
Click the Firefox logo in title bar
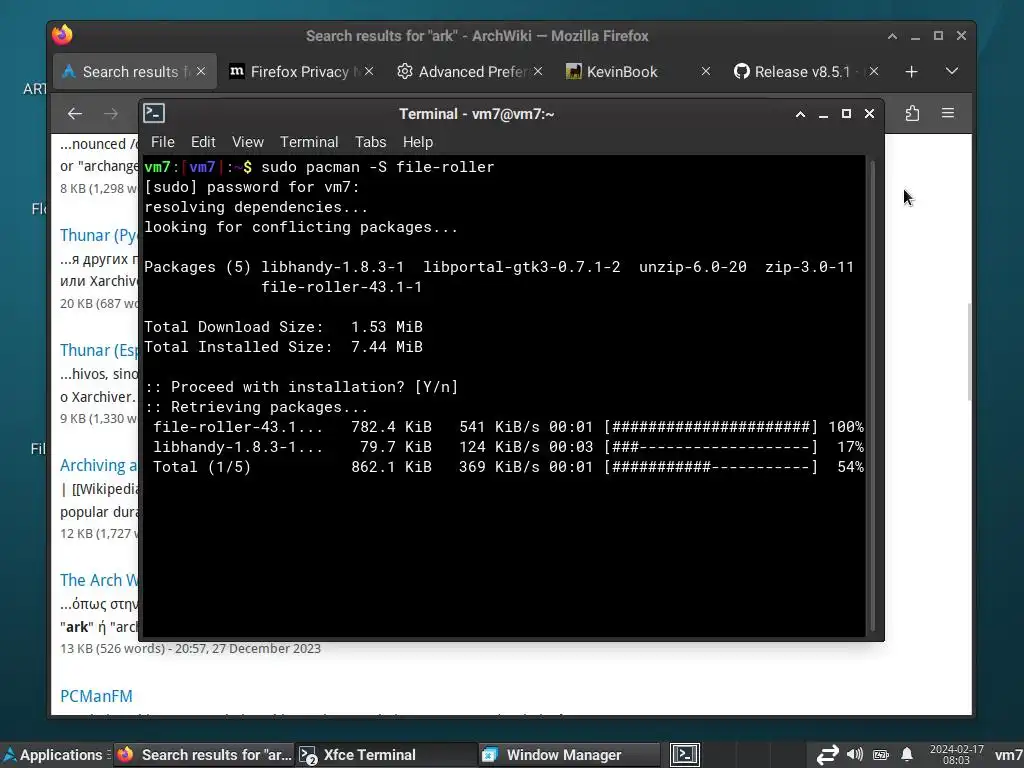63,35
